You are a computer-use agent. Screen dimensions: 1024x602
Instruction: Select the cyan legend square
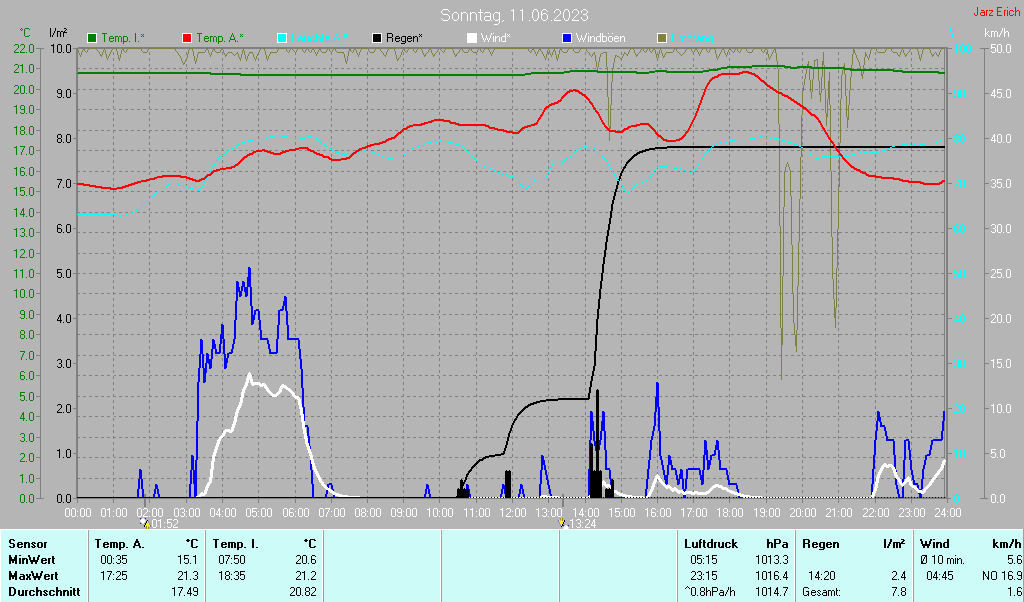[282, 38]
